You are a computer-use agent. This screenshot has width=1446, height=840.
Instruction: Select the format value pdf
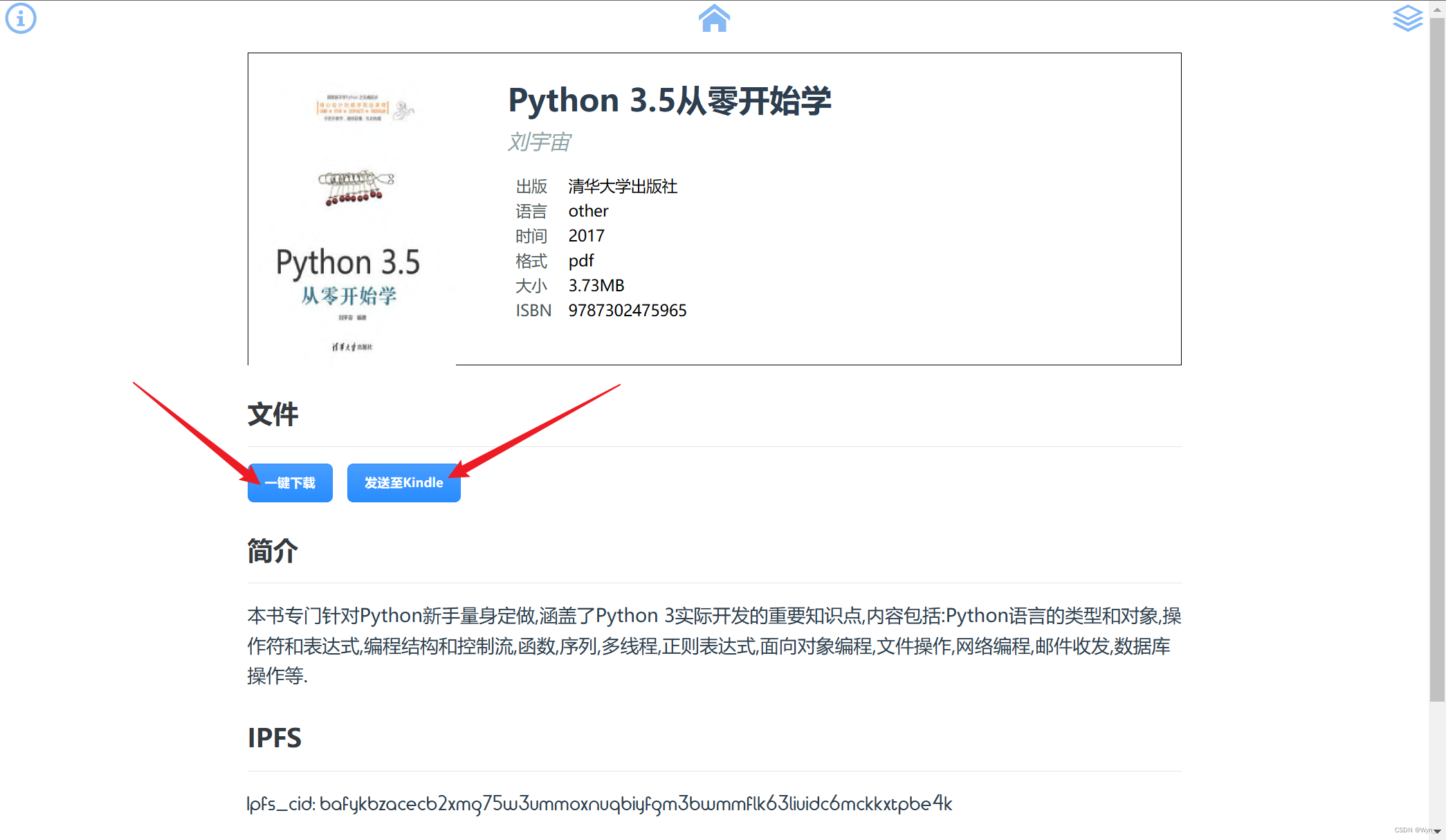point(581,261)
